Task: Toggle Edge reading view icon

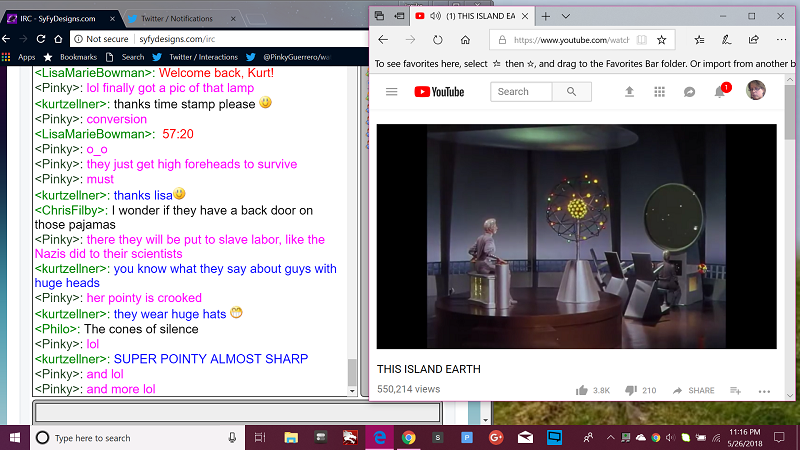Action: [x=642, y=40]
